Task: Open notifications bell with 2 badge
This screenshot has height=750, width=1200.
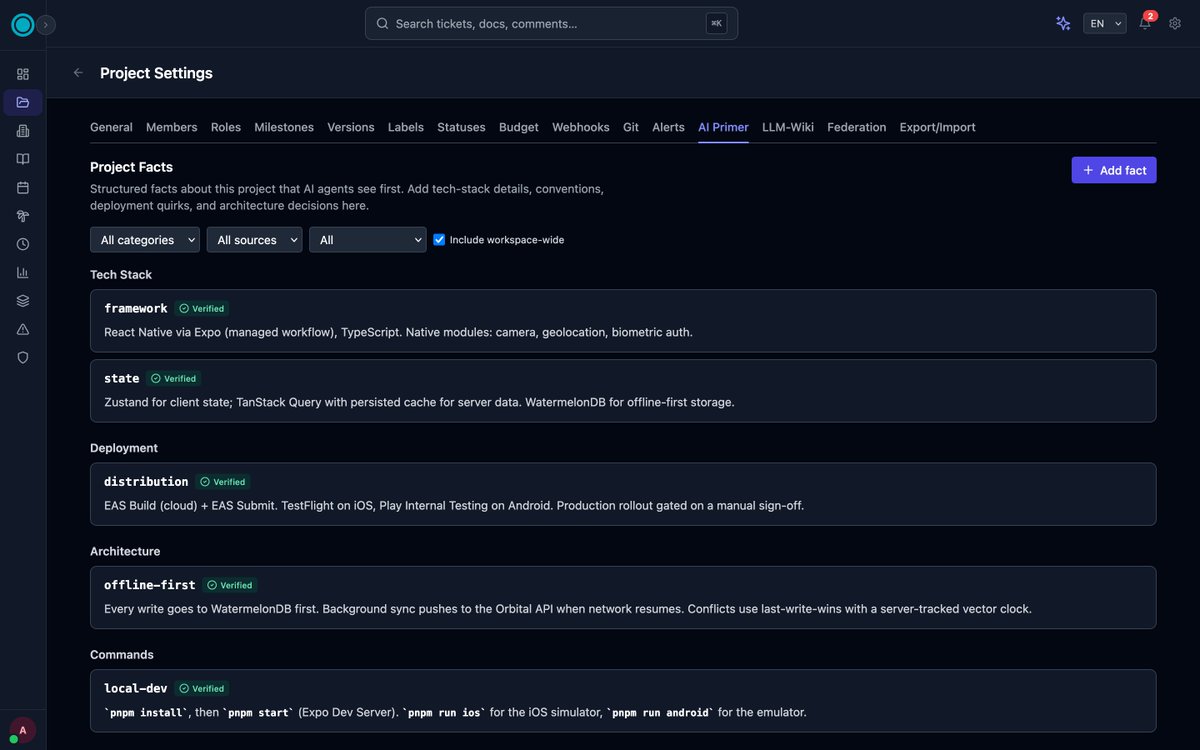Action: [1145, 23]
